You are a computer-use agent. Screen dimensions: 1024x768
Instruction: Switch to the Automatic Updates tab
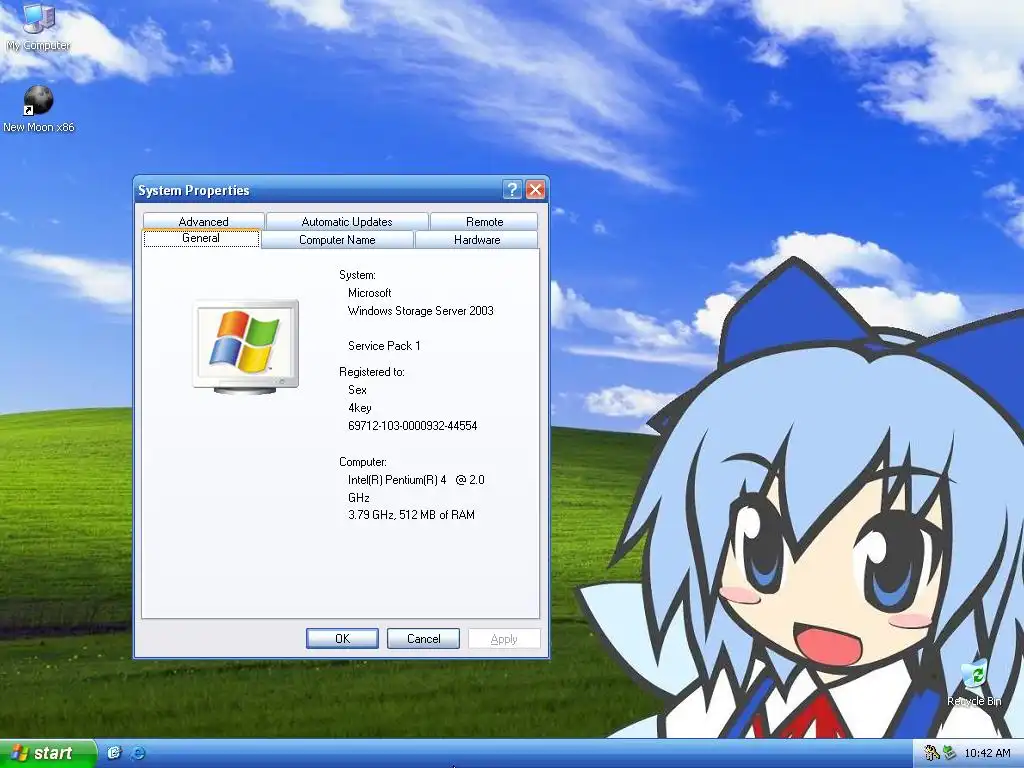[347, 221]
